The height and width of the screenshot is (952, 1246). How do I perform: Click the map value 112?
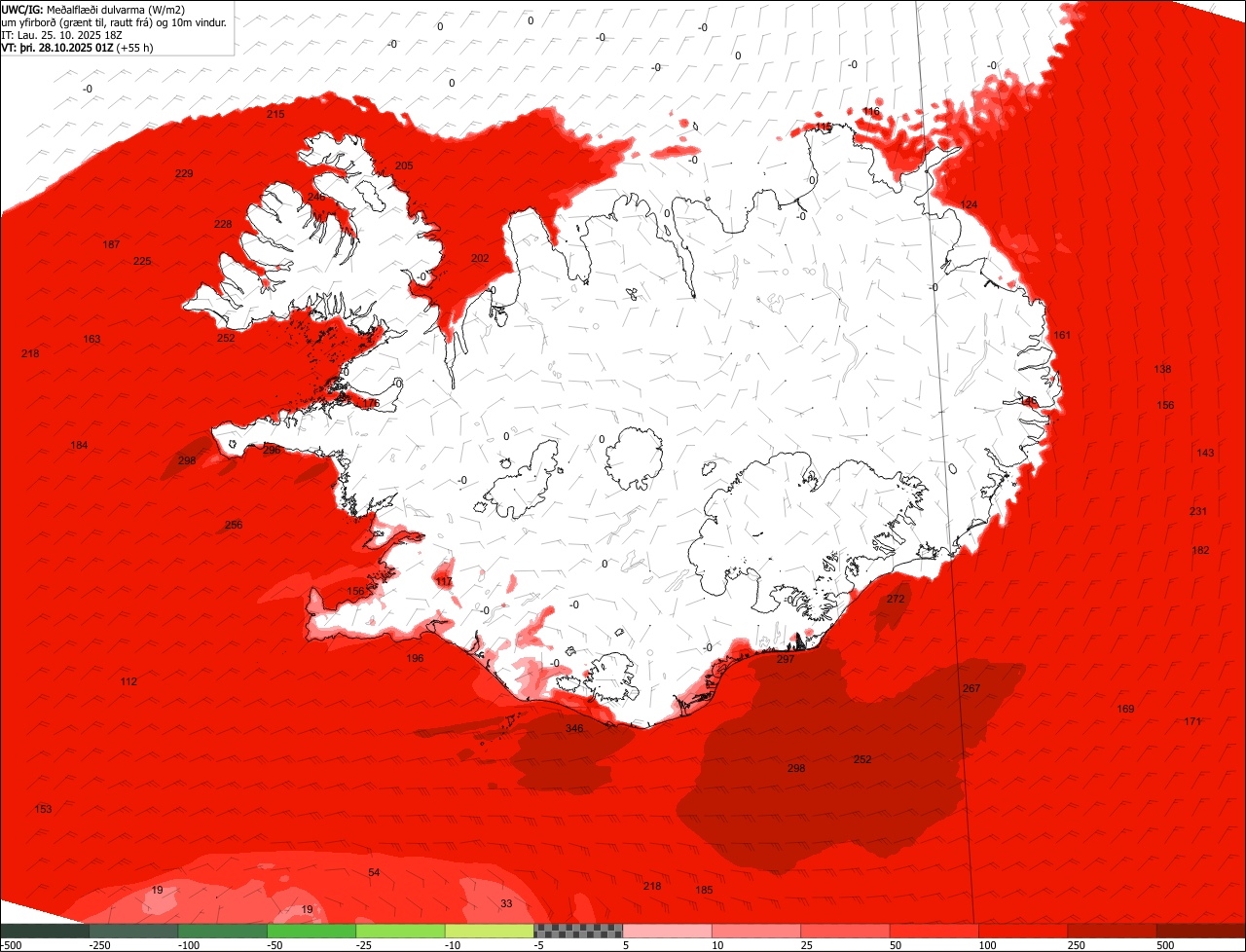point(128,681)
